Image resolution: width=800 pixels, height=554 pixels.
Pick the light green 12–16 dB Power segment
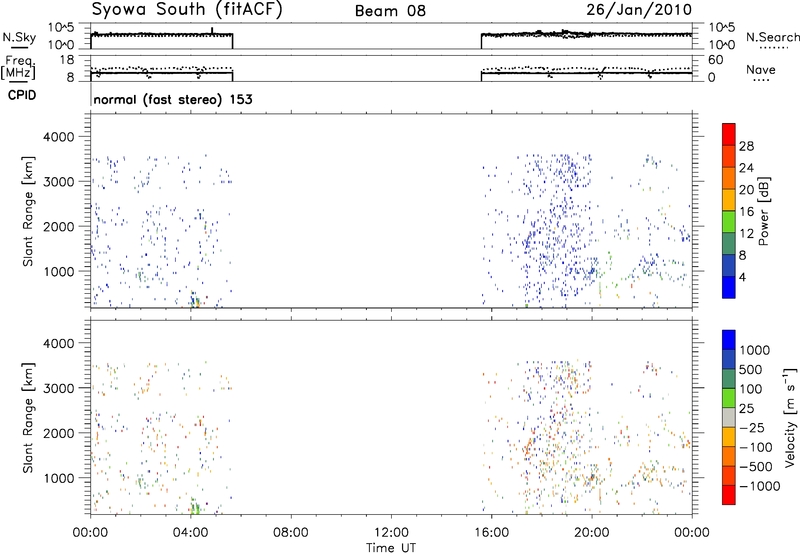click(x=729, y=221)
